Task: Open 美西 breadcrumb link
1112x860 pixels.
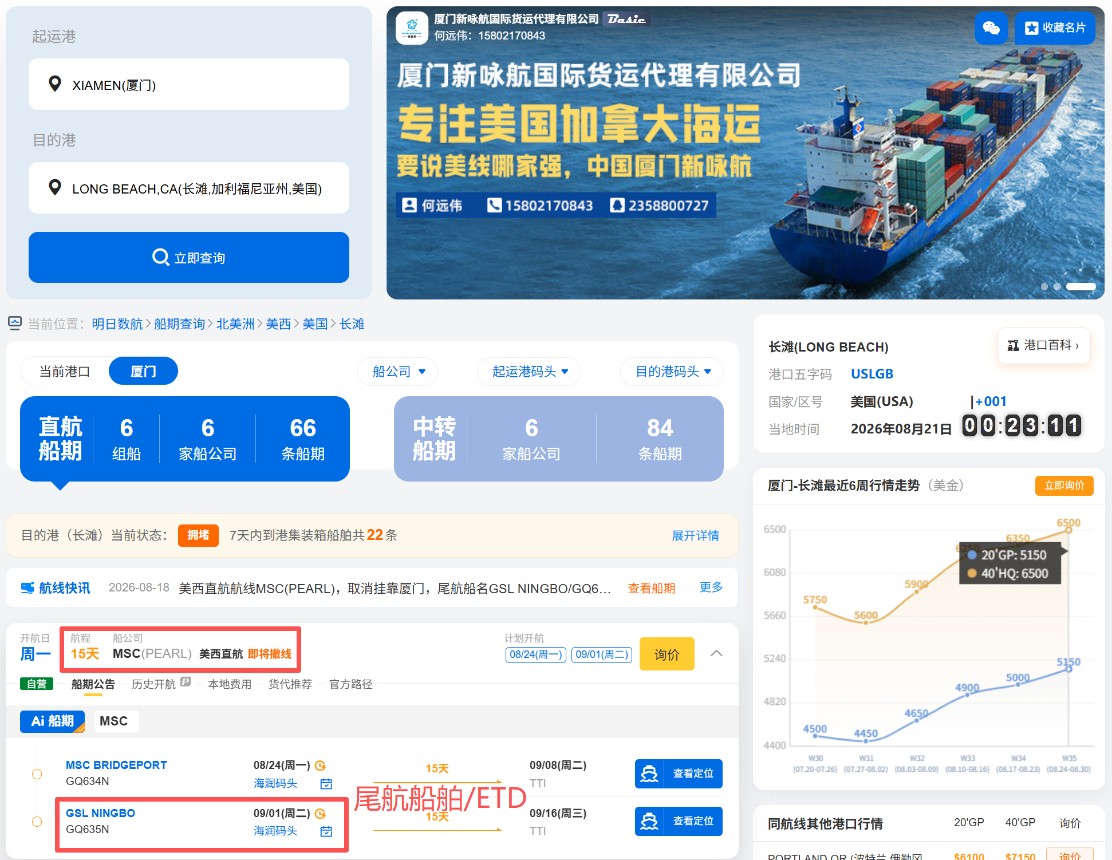Action: point(278,324)
